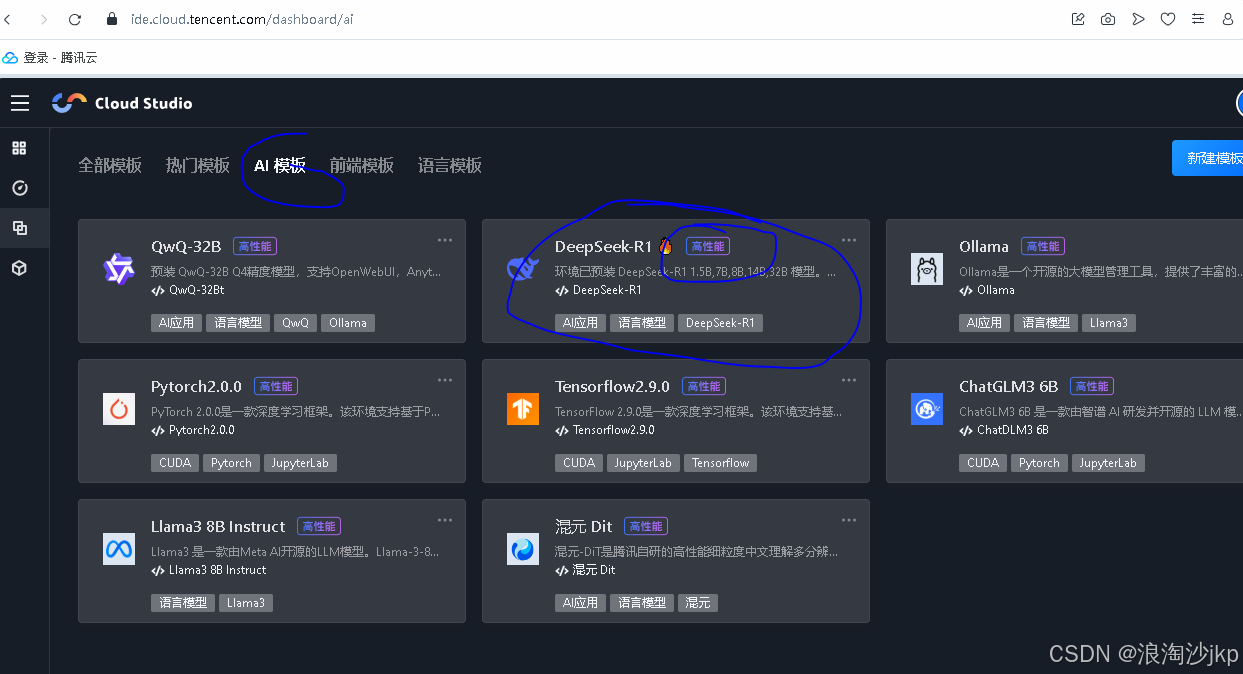Screen dimensions: 1243x674
Task: Click the heart favorites icon in browser toolbar
Action: pos(1168,19)
